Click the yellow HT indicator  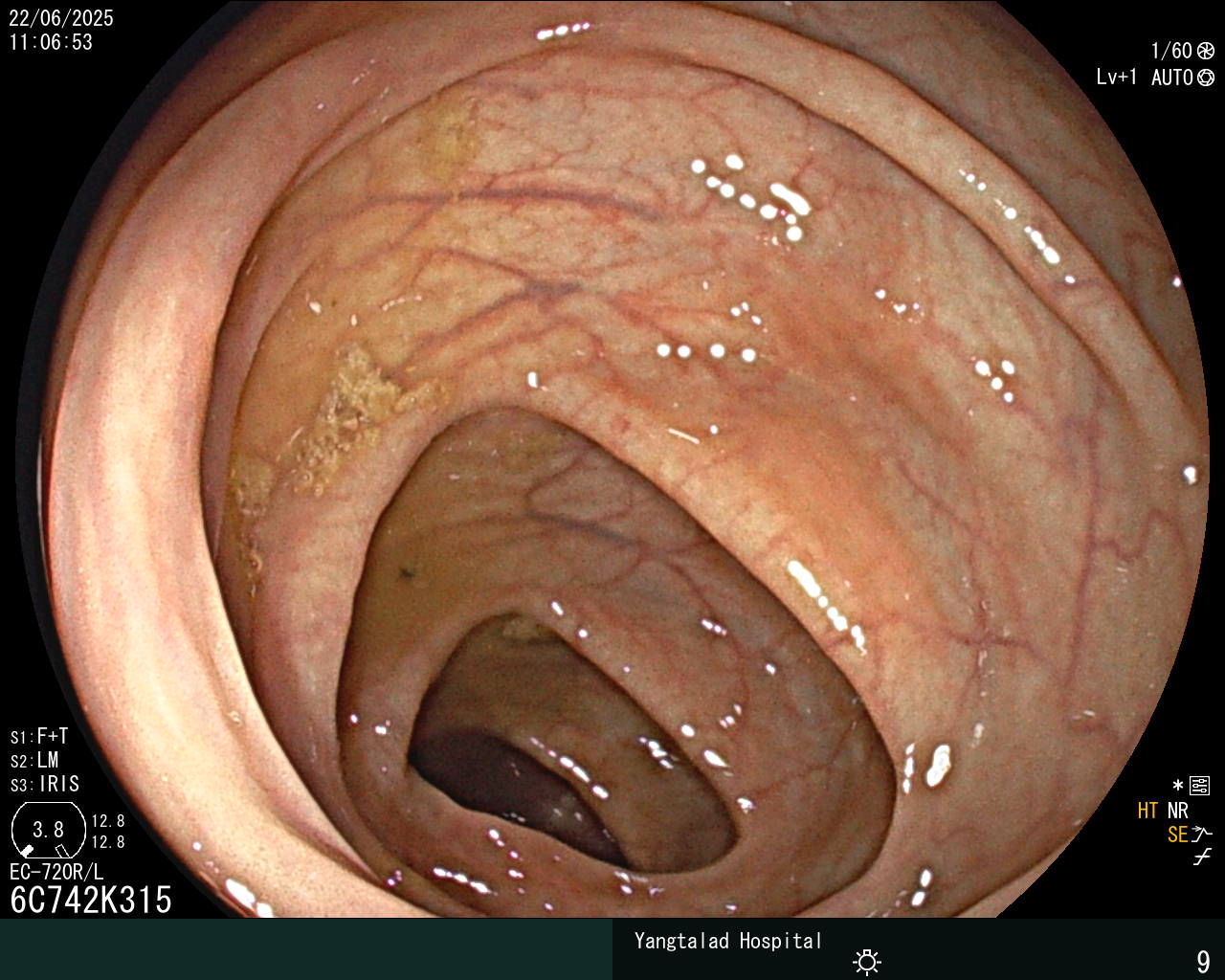coord(1147,811)
